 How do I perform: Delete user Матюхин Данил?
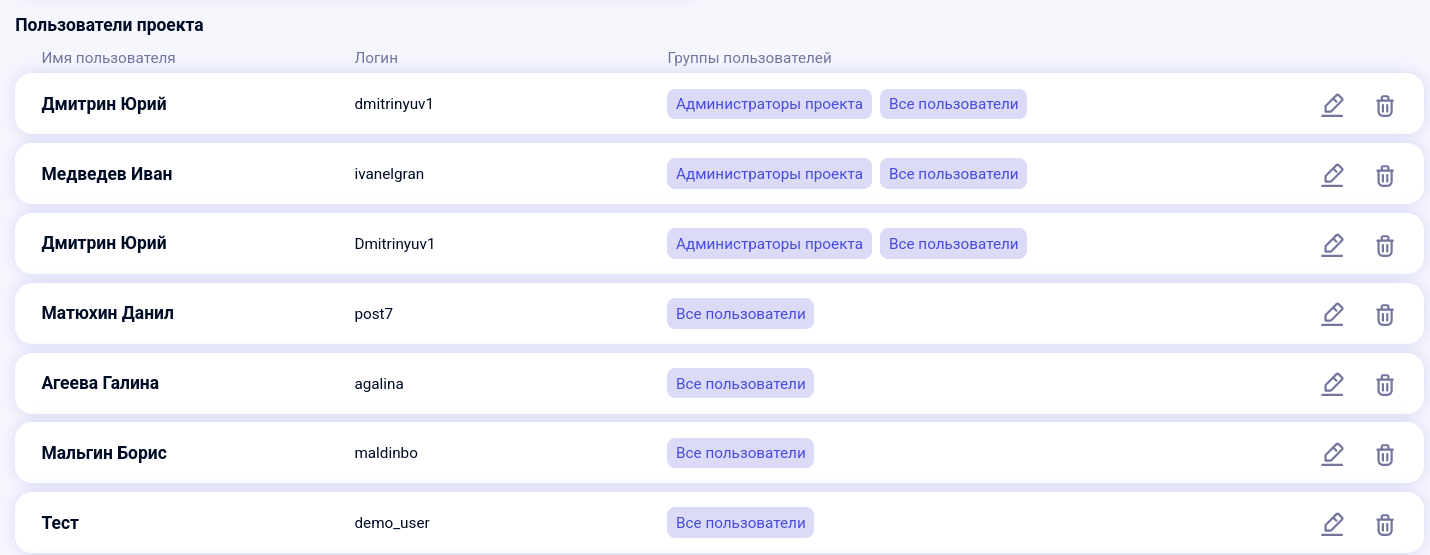click(1385, 315)
